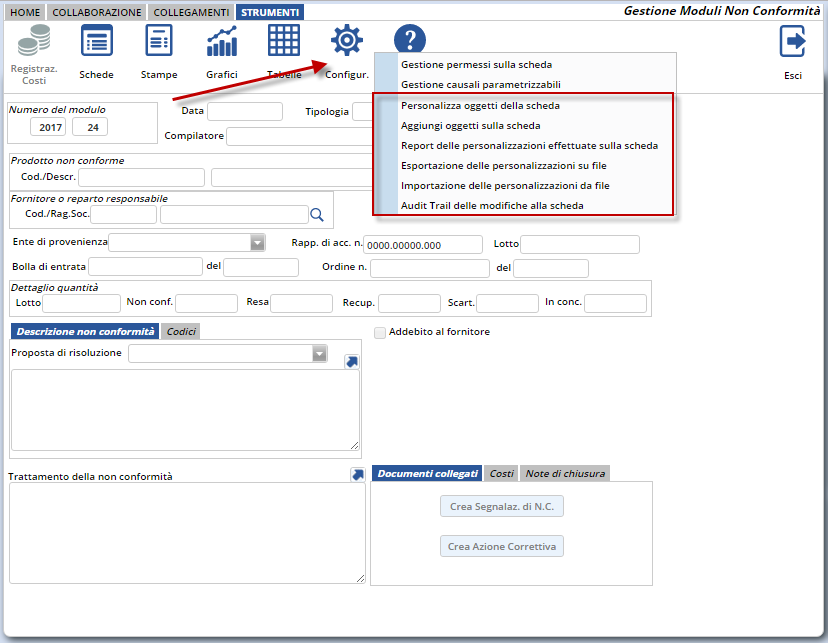Select Personalizza oggetti della scheda menu item

[x=479, y=105]
